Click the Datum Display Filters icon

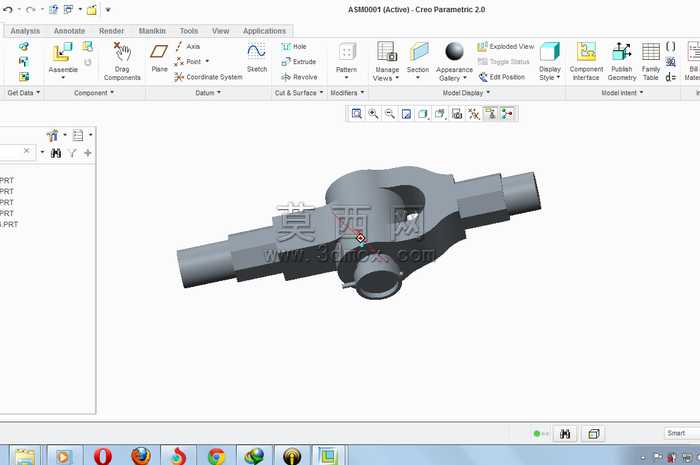(x=473, y=114)
